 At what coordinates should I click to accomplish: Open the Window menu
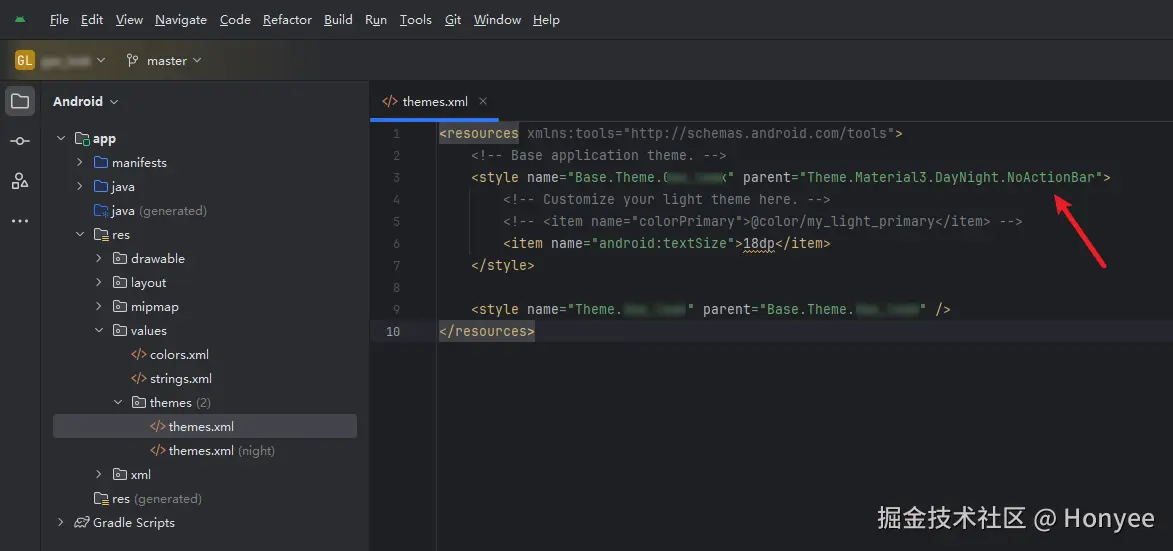pos(497,19)
